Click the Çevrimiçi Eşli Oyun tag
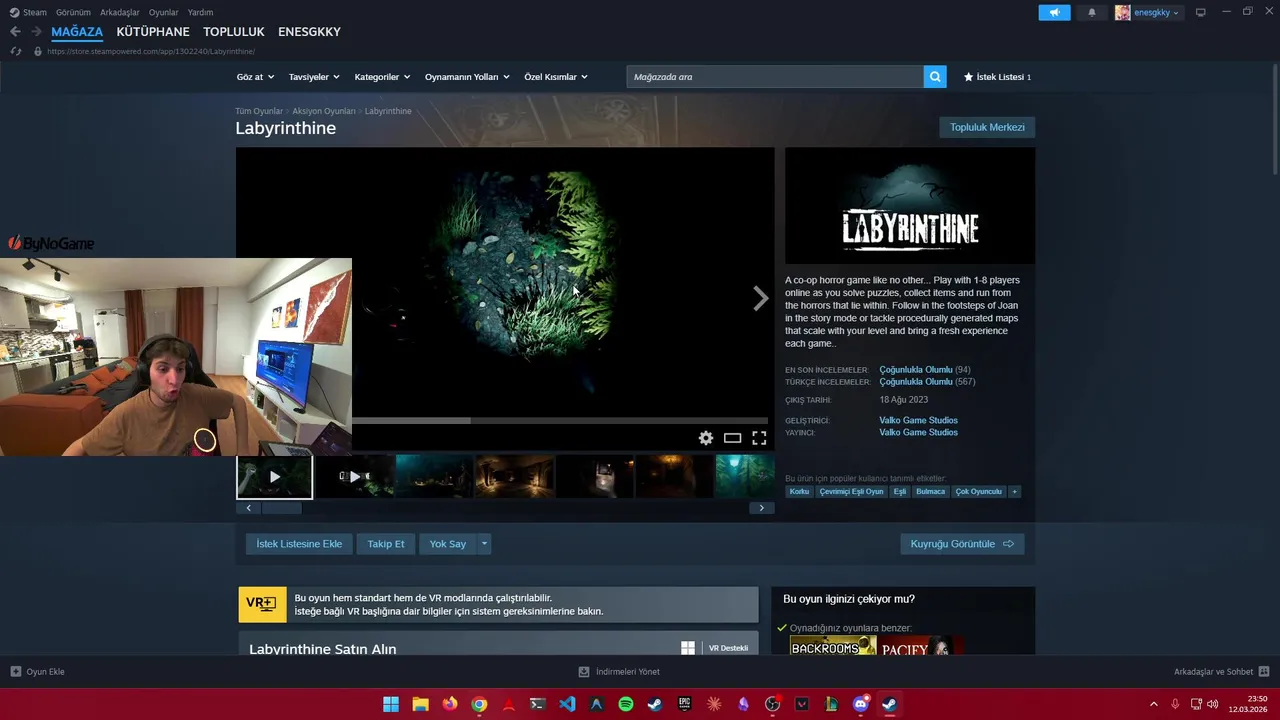The image size is (1280, 720). coord(851,492)
